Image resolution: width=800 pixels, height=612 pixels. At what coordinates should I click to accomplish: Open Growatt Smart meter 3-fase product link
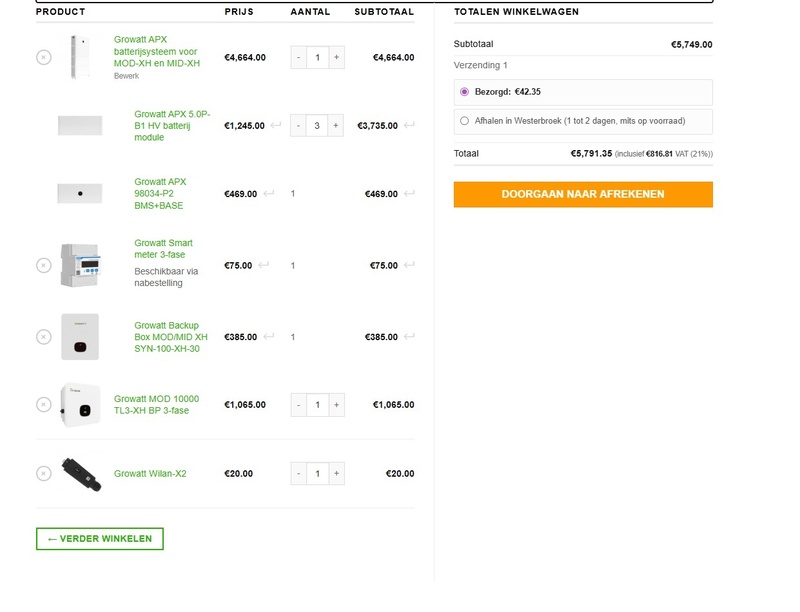click(163, 248)
